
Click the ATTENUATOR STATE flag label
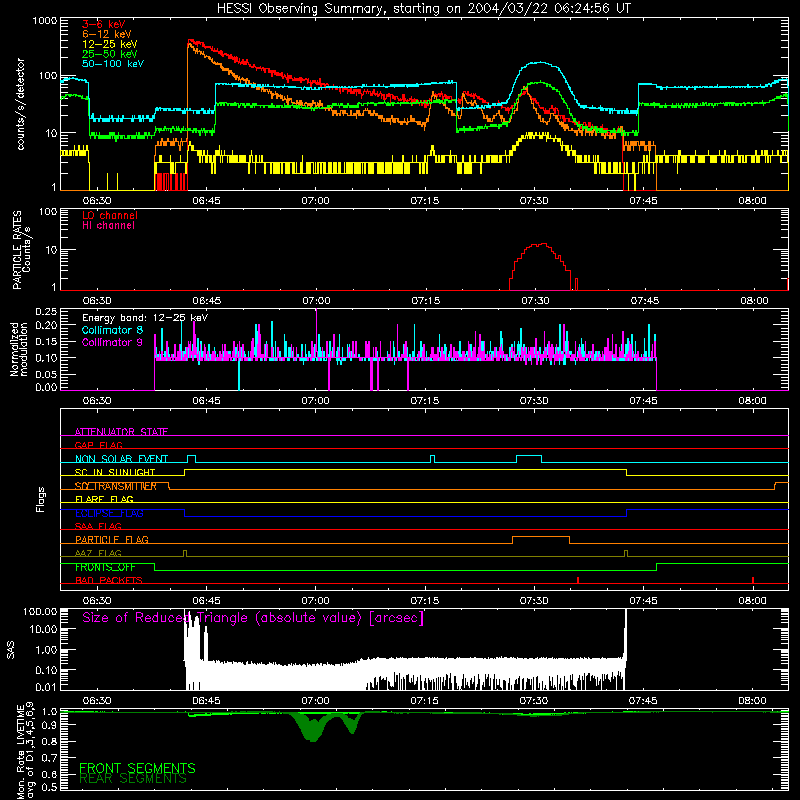tap(121, 432)
